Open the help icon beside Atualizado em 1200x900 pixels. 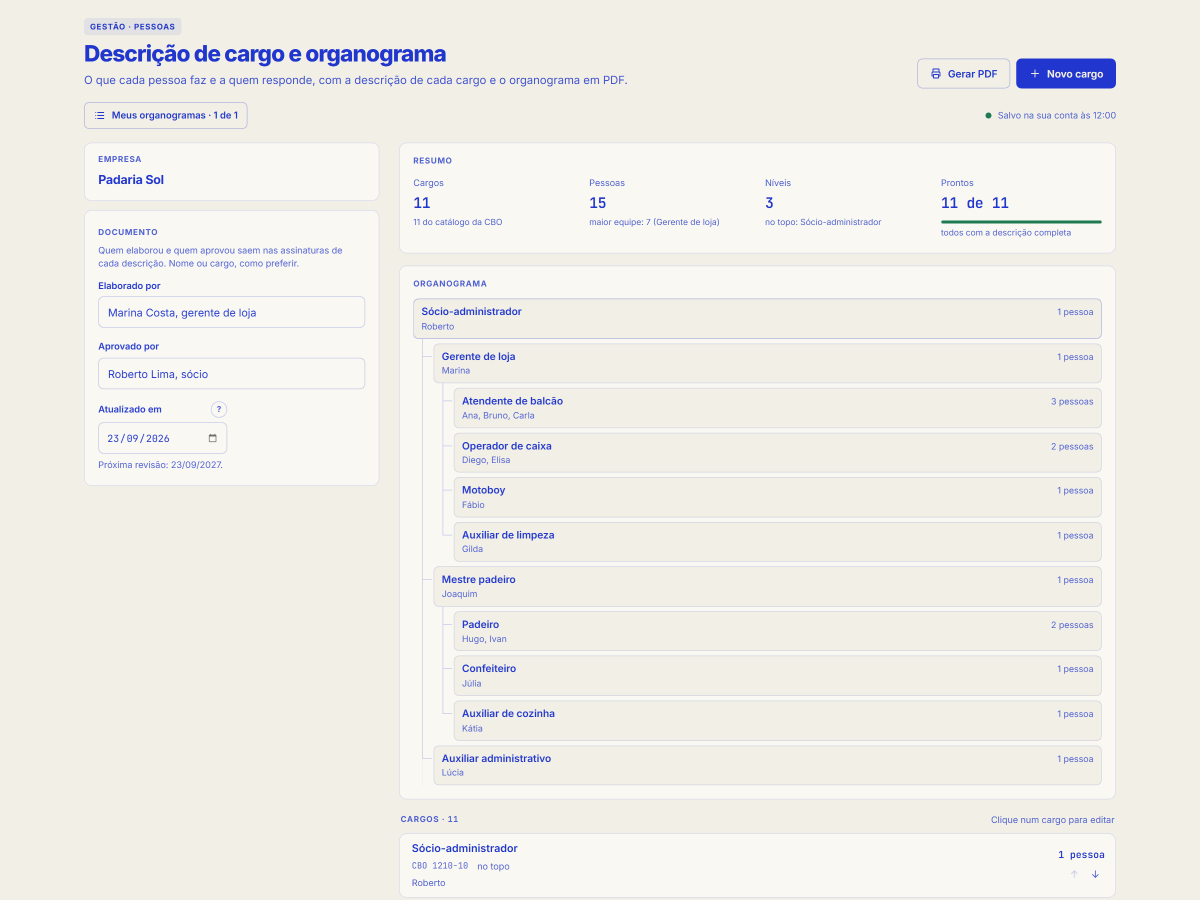click(219, 409)
